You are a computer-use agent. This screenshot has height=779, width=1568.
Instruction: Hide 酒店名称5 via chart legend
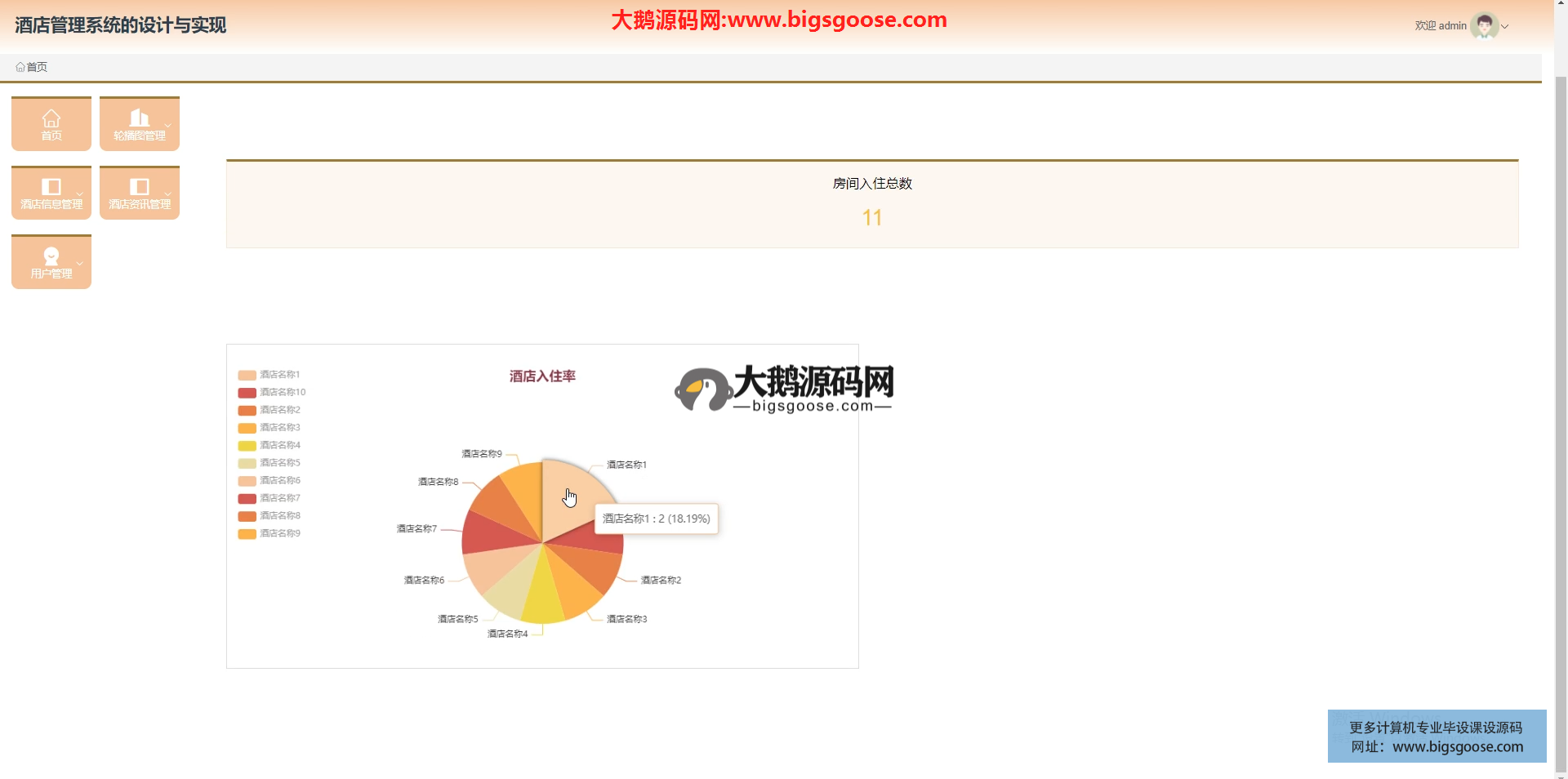279,463
